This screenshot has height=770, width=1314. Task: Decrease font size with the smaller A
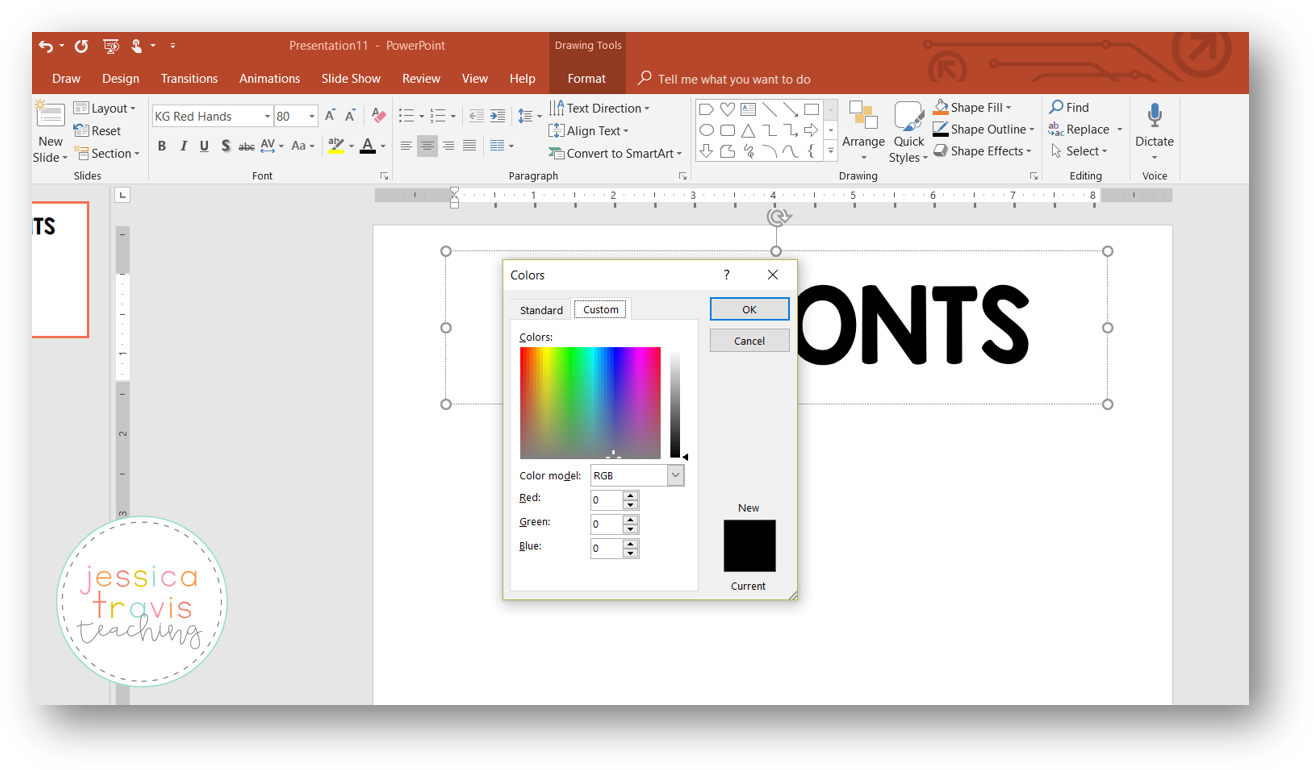[350, 116]
